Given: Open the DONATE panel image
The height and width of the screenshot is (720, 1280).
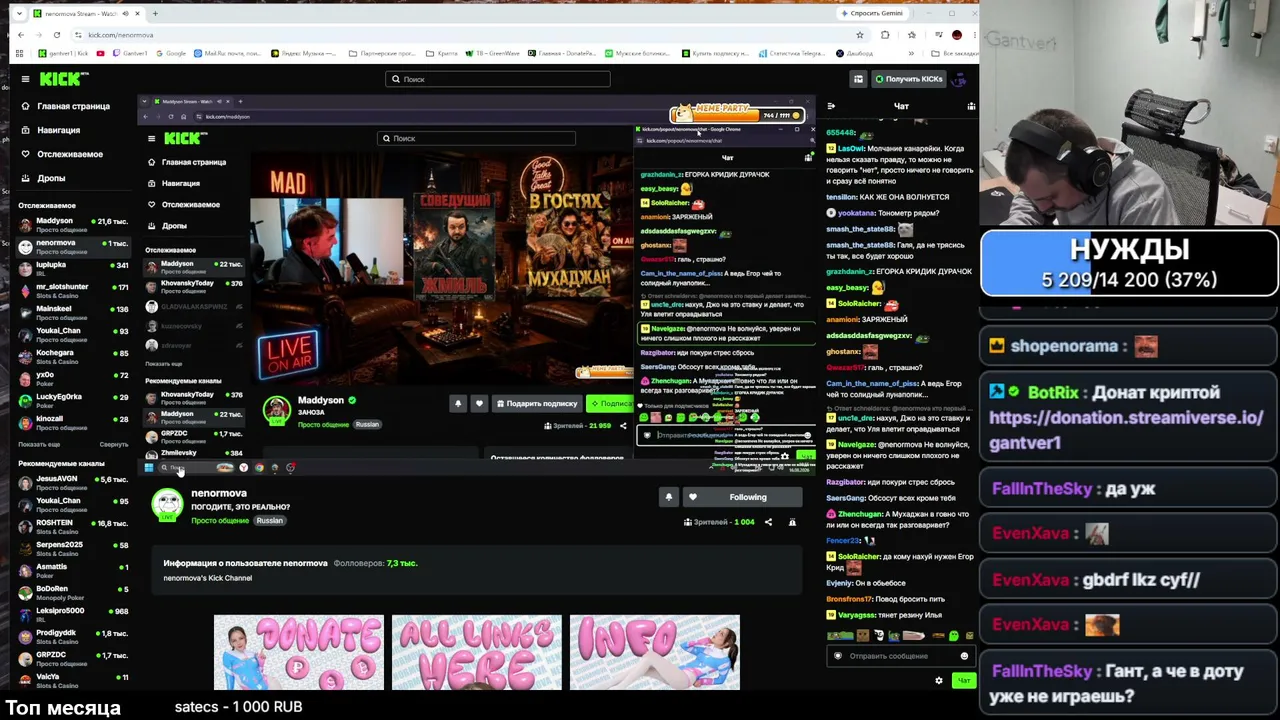Looking at the screenshot, I should 298,652.
